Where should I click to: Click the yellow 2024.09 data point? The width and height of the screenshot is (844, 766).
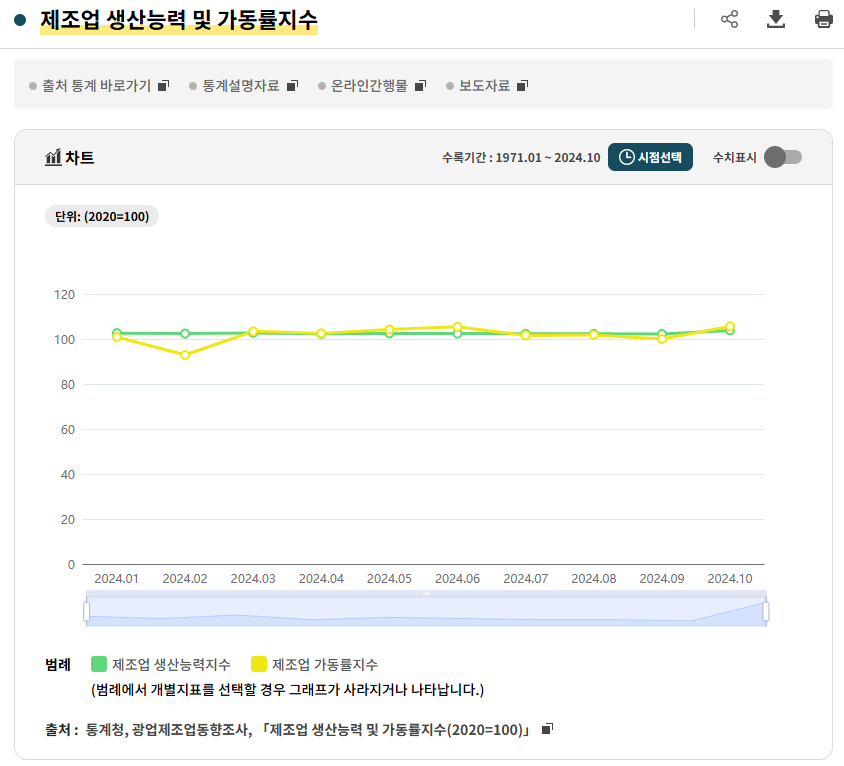click(x=662, y=339)
